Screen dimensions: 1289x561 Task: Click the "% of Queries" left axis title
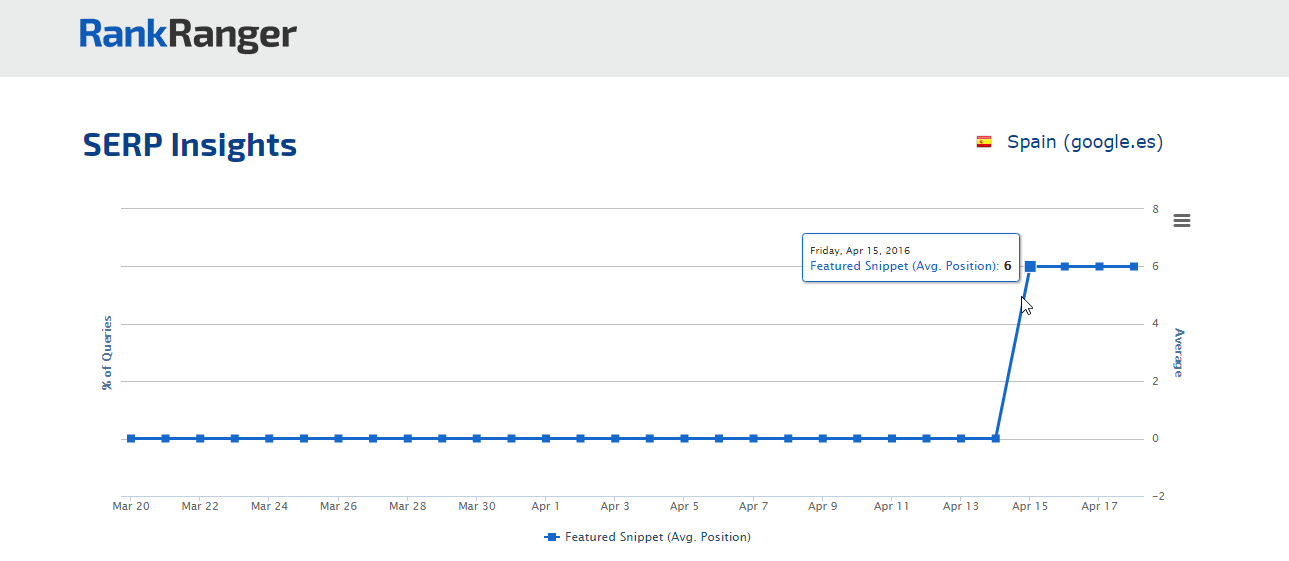click(x=107, y=352)
